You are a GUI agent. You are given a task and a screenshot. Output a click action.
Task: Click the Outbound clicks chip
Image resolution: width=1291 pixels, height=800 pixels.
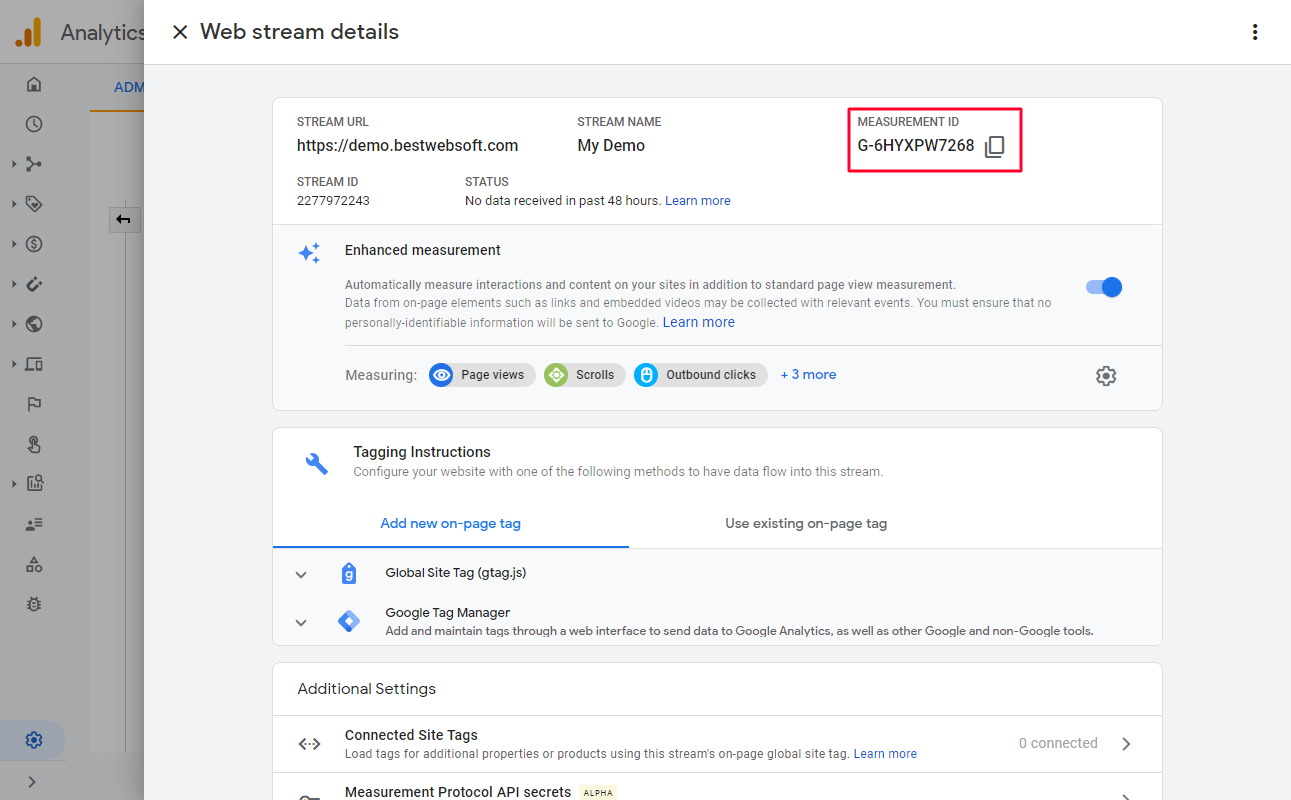point(701,375)
